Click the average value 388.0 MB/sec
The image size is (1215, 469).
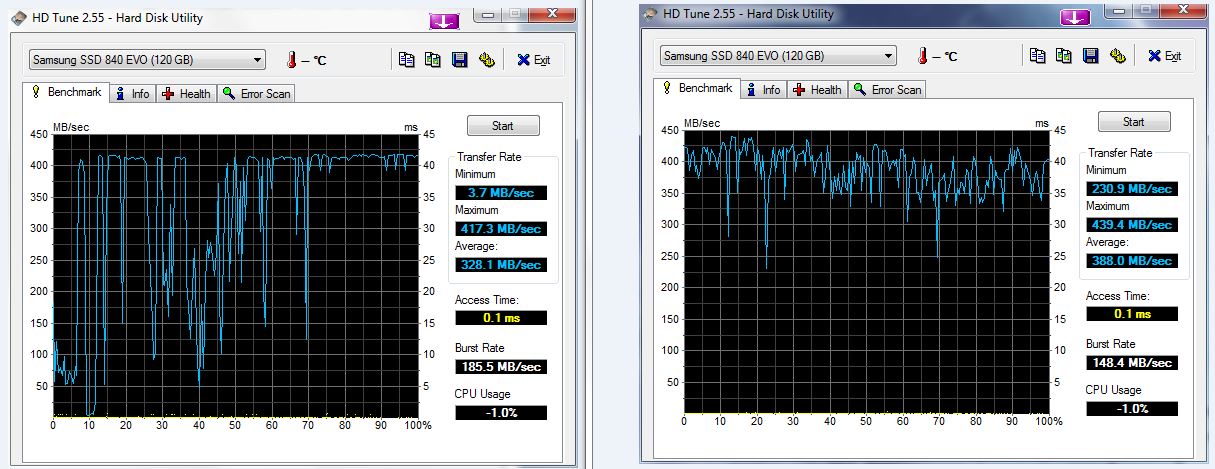[x=1132, y=261]
